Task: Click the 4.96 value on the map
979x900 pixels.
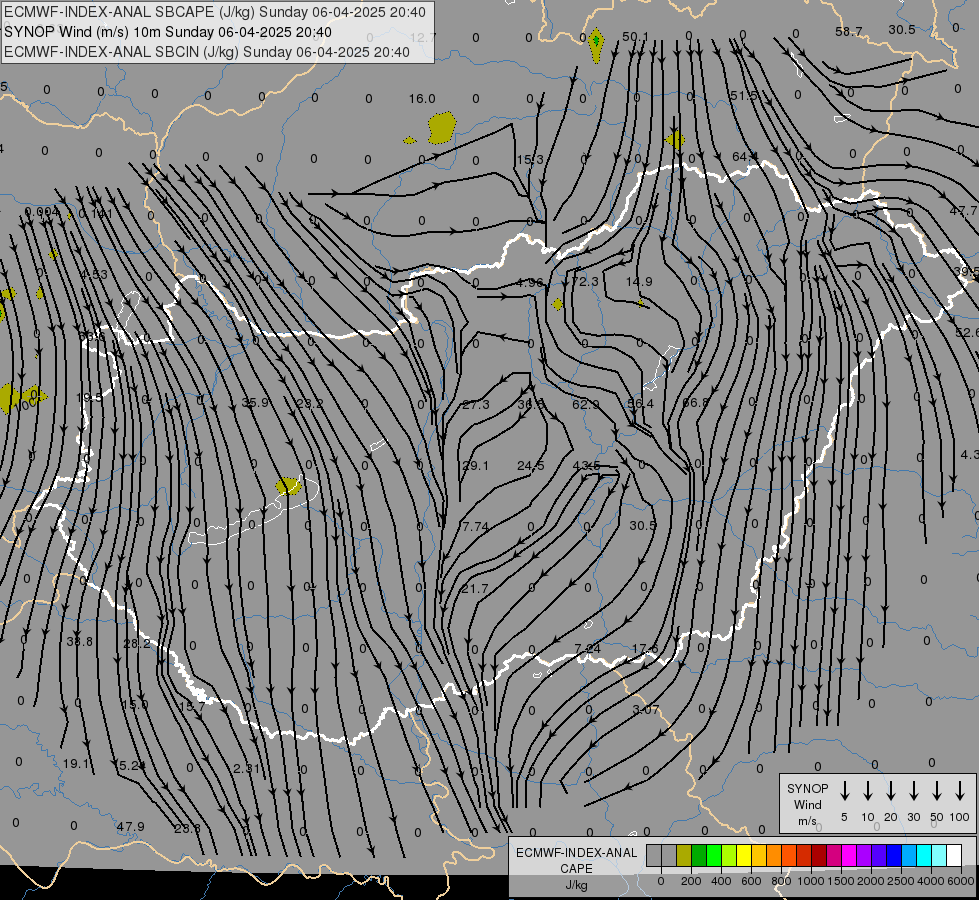Action: tap(529, 282)
